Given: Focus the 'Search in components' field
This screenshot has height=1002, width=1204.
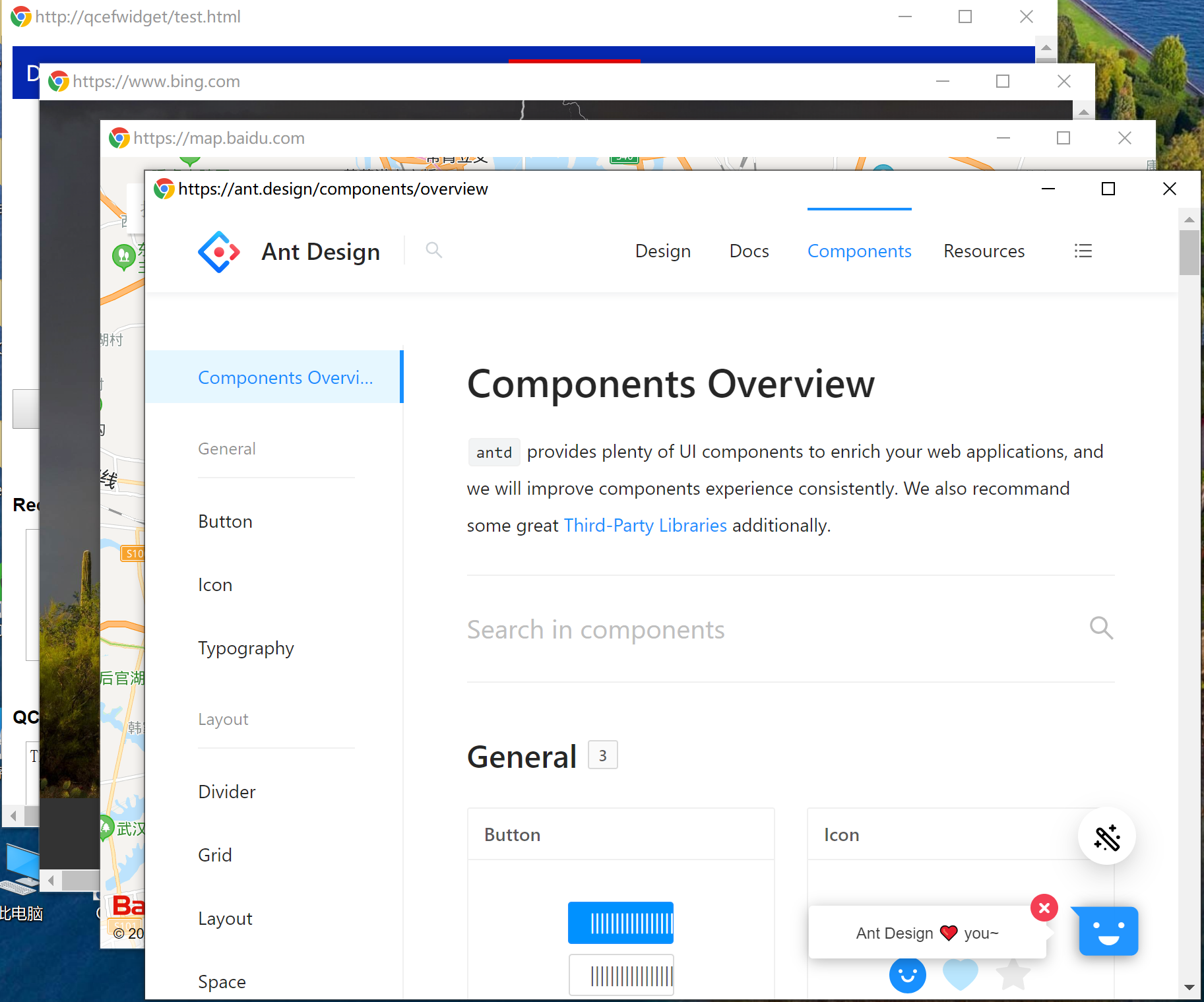Looking at the screenshot, I should [x=772, y=629].
